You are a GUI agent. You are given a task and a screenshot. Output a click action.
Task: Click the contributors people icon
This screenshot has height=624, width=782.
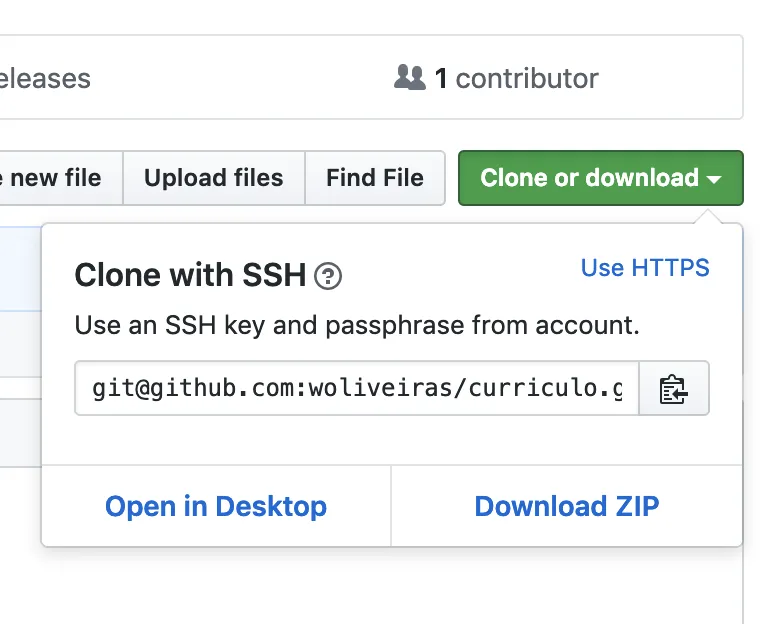(410, 78)
